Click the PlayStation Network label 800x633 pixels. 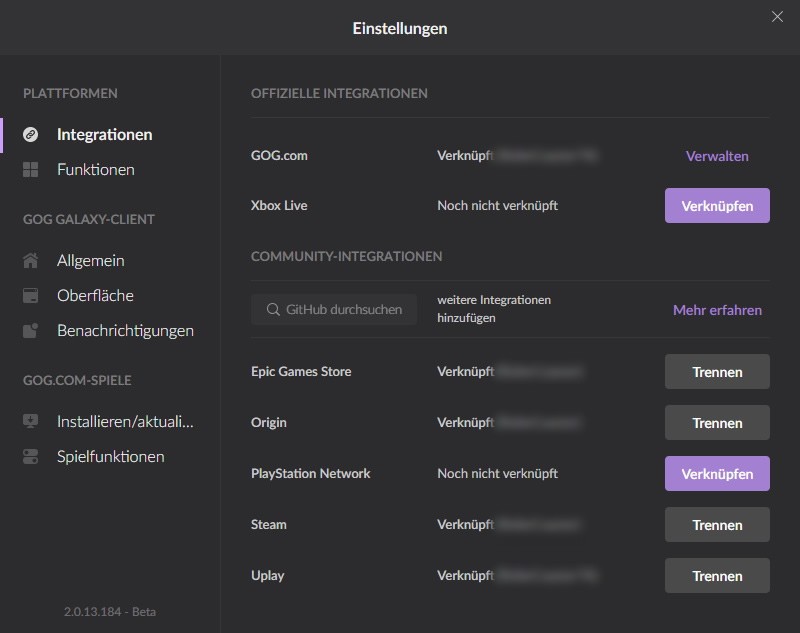[x=310, y=474]
